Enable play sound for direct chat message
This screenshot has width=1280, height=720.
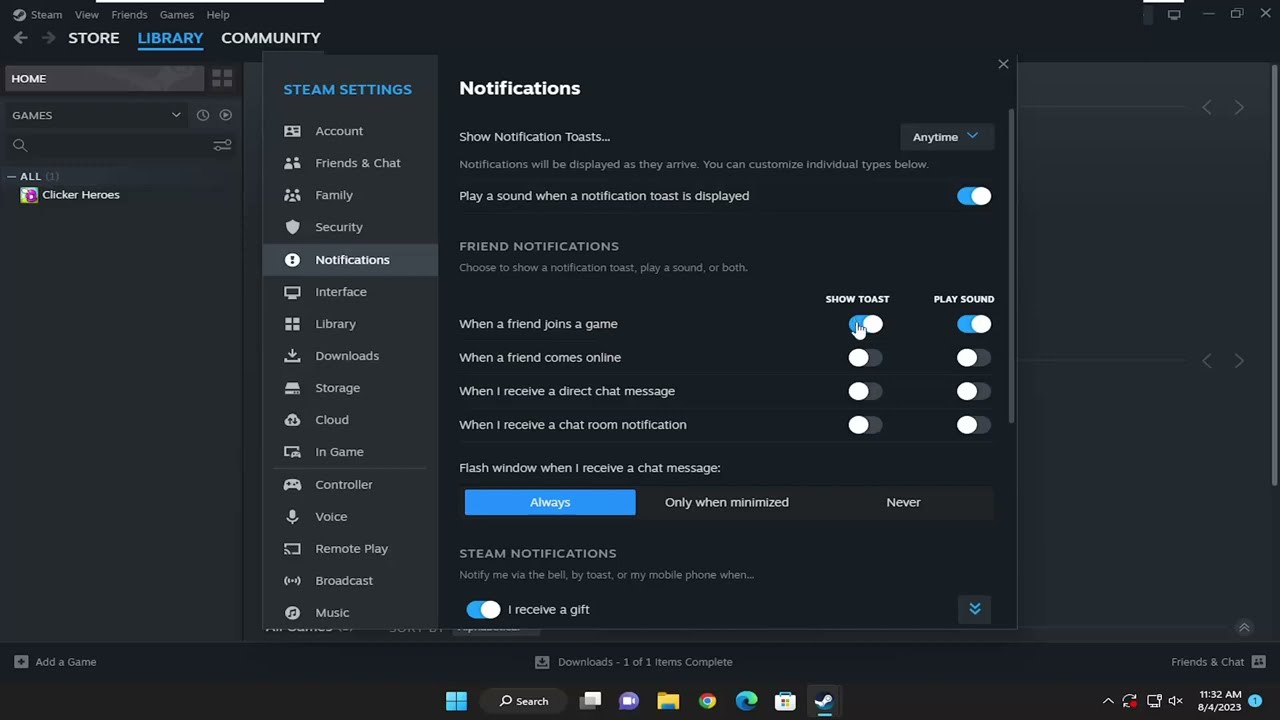click(974, 392)
